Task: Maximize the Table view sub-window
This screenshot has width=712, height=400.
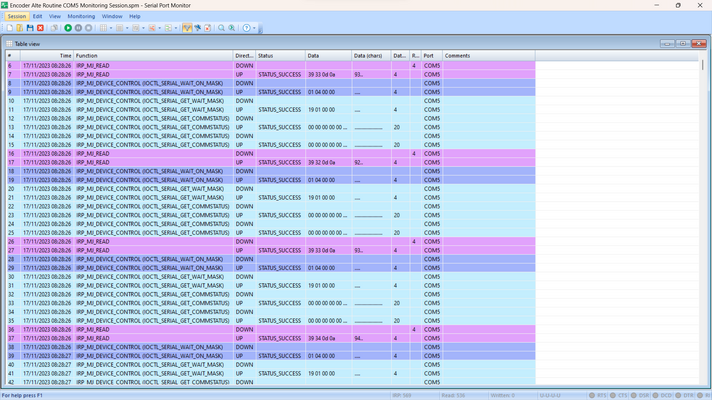Action: pyautogui.click(x=683, y=44)
